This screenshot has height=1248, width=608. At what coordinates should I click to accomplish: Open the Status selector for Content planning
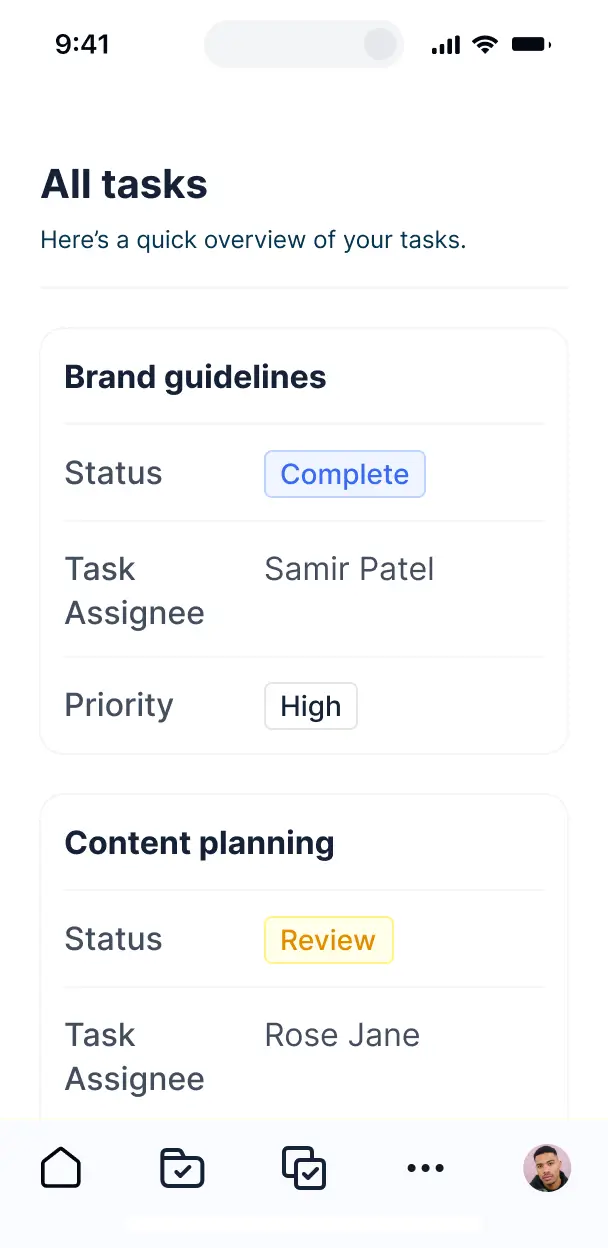tap(328, 939)
